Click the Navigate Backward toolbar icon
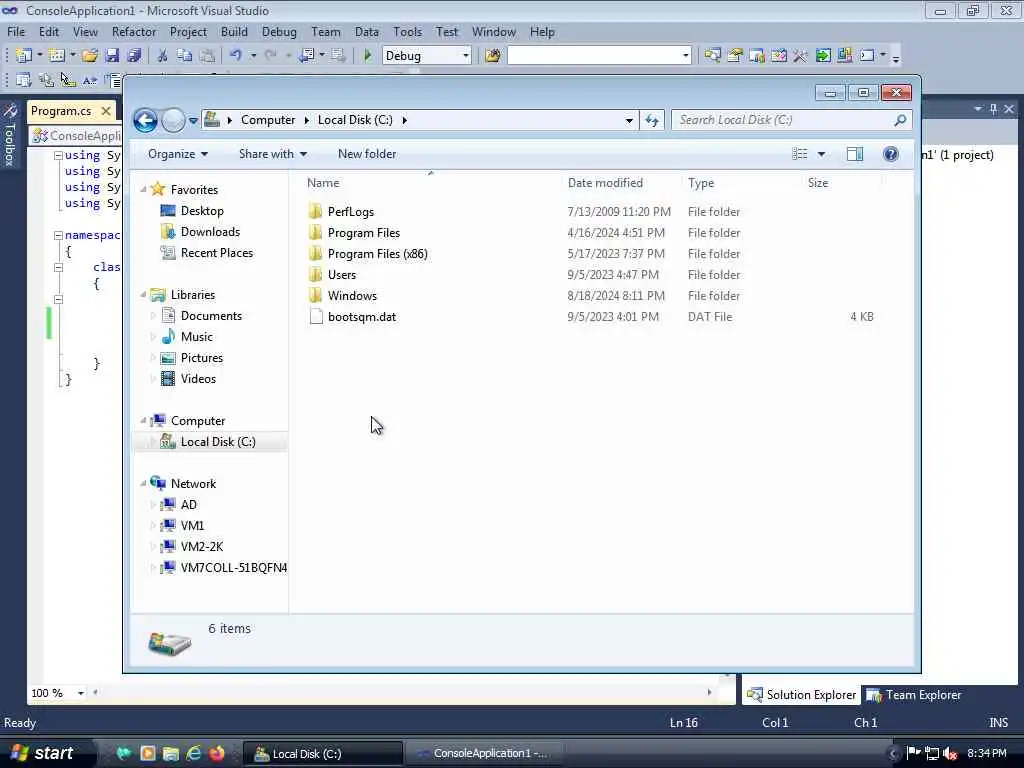This screenshot has height=768, width=1024. coord(307,56)
